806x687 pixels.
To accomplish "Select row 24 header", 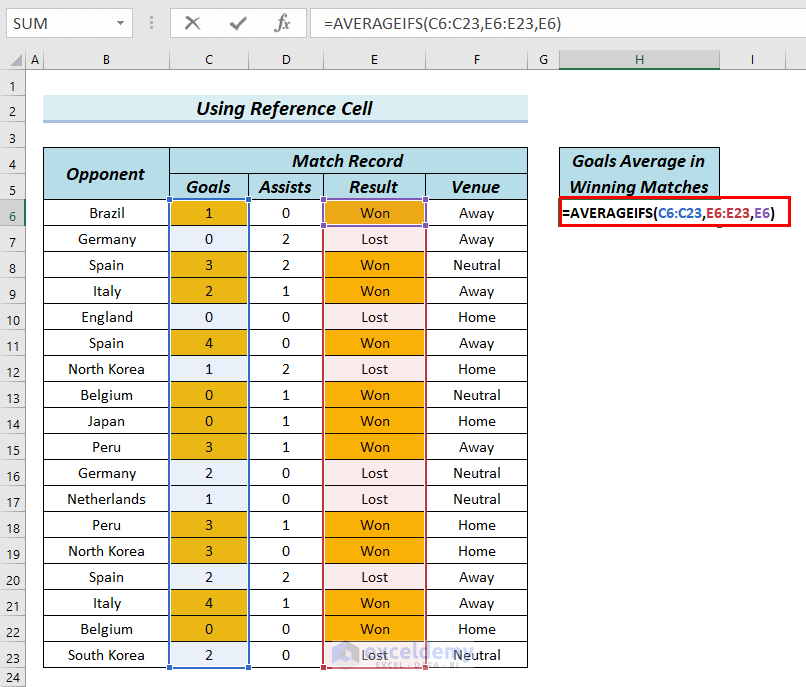I will point(12,677).
